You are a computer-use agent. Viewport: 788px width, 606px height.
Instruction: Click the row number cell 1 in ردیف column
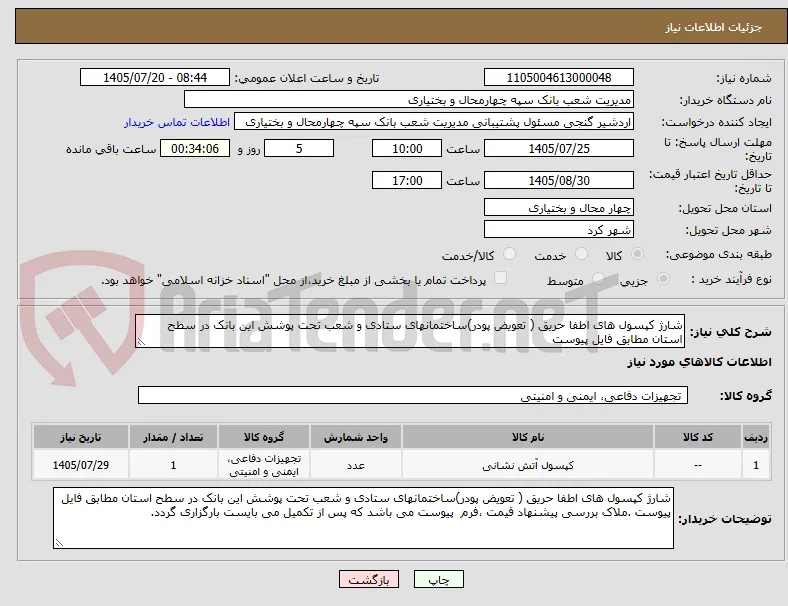tap(755, 465)
